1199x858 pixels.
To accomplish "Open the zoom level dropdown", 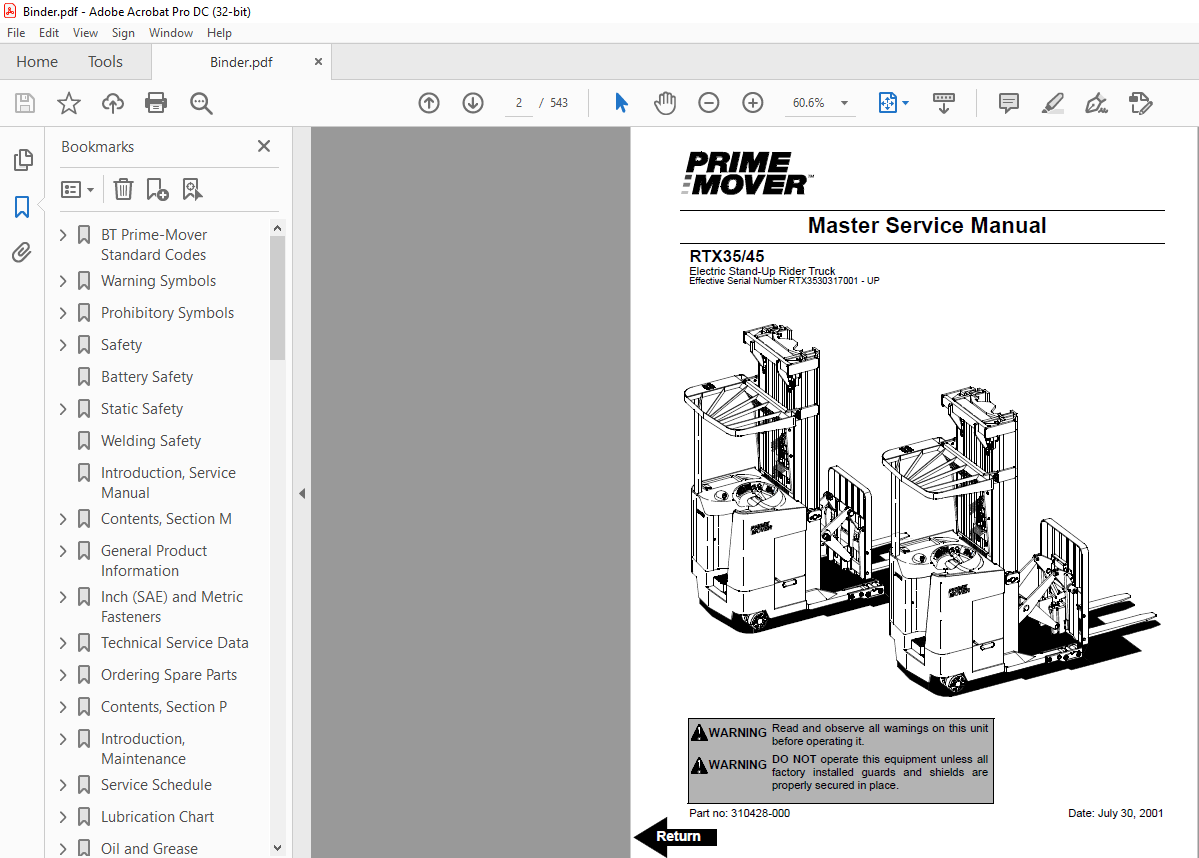I will [x=845, y=102].
